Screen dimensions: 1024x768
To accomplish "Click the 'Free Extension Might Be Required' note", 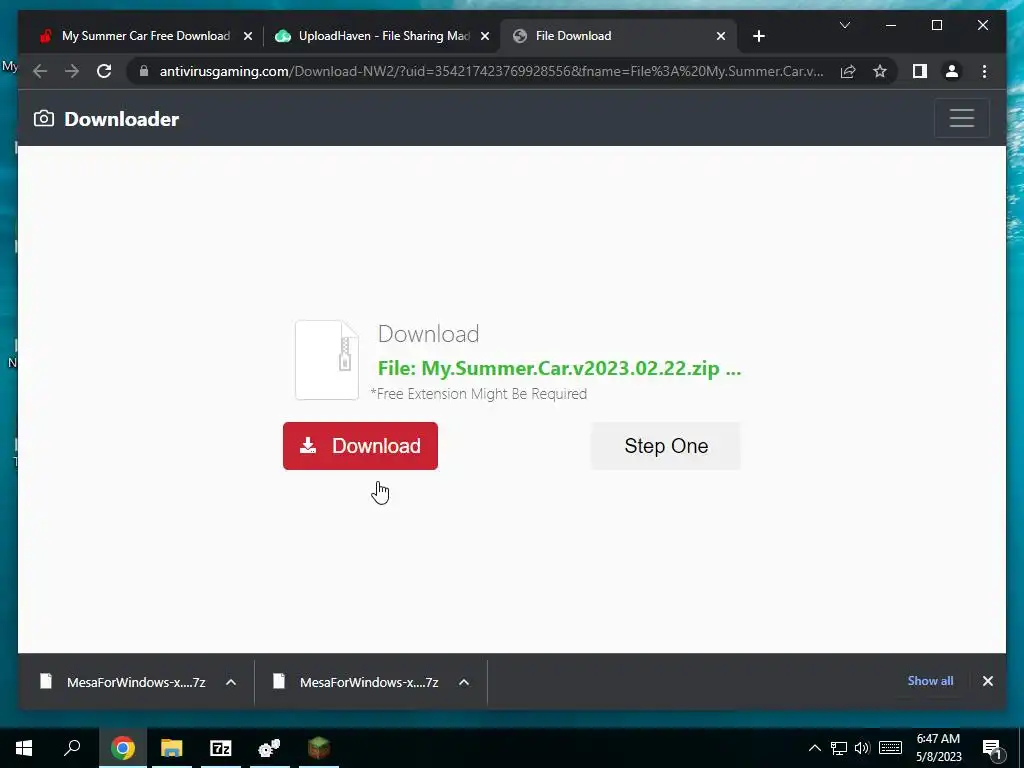I will click(x=479, y=394).
